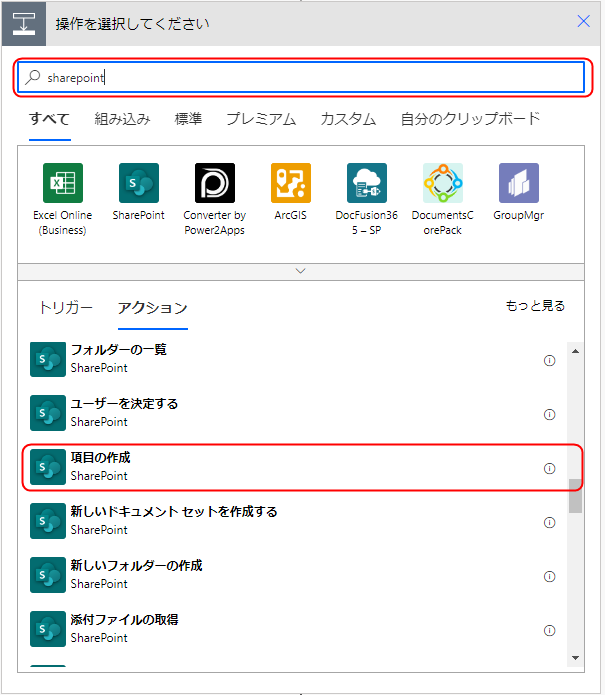The height and width of the screenshot is (695, 605).
Task: Switch to the すべて tab
Action: pos(50,119)
